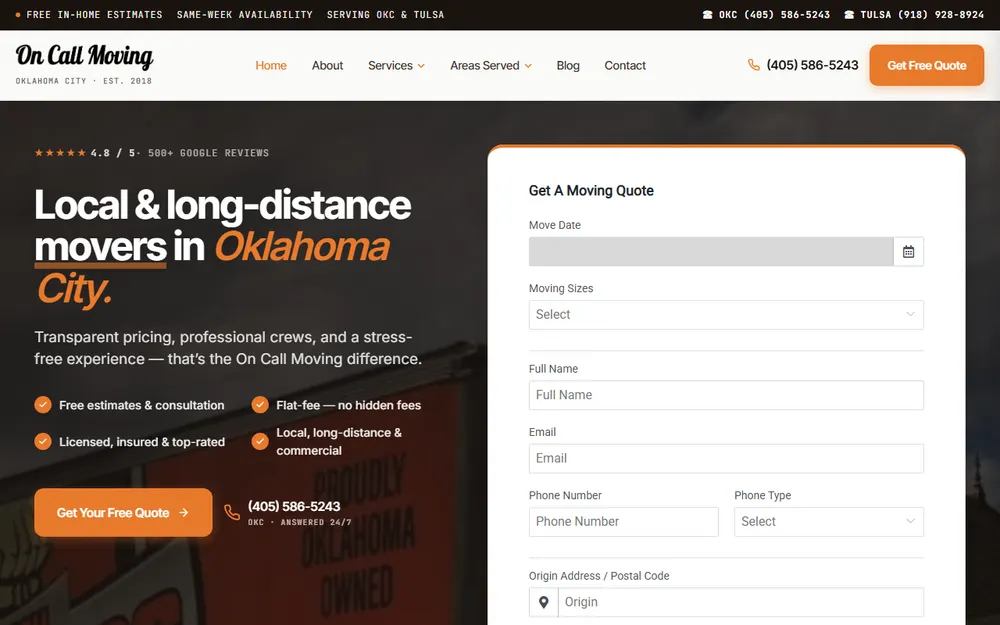Click the OKLAHOMA CITY · EST. 2018 tagline
The width and height of the screenshot is (1000, 625).
84,81
